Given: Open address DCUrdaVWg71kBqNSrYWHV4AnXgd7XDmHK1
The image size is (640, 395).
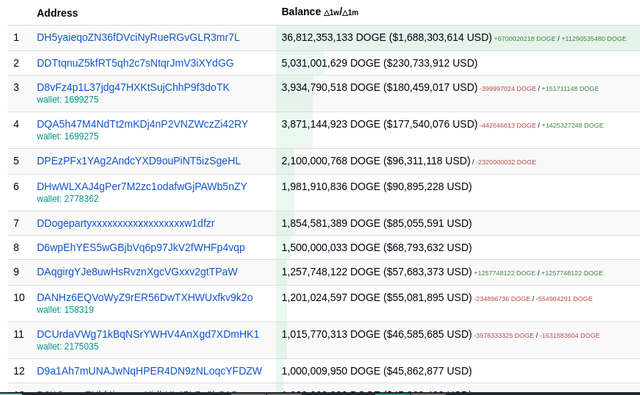Looking at the screenshot, I should click(x=148, y=334).
